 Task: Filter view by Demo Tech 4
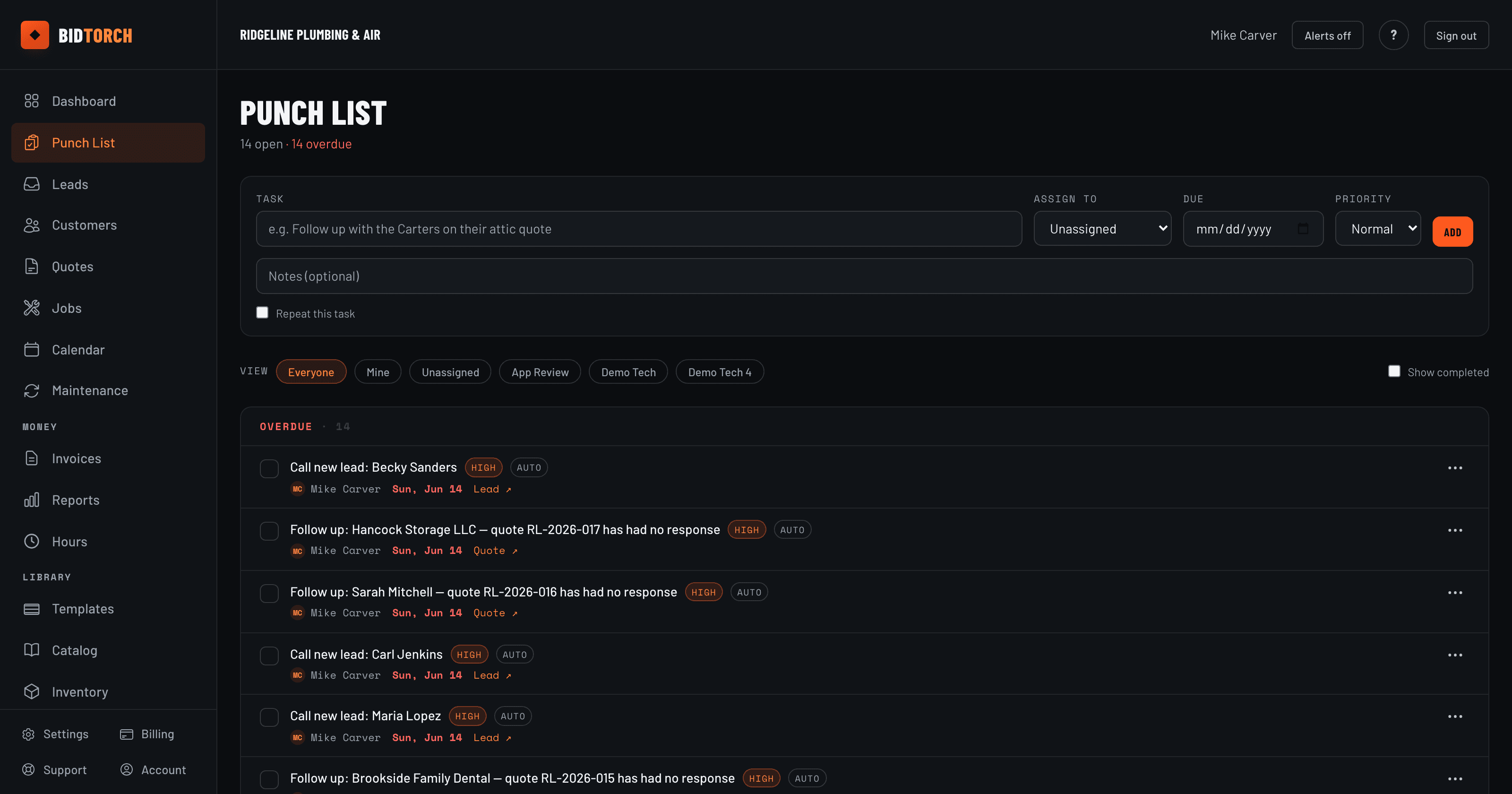tap(720, 372)
